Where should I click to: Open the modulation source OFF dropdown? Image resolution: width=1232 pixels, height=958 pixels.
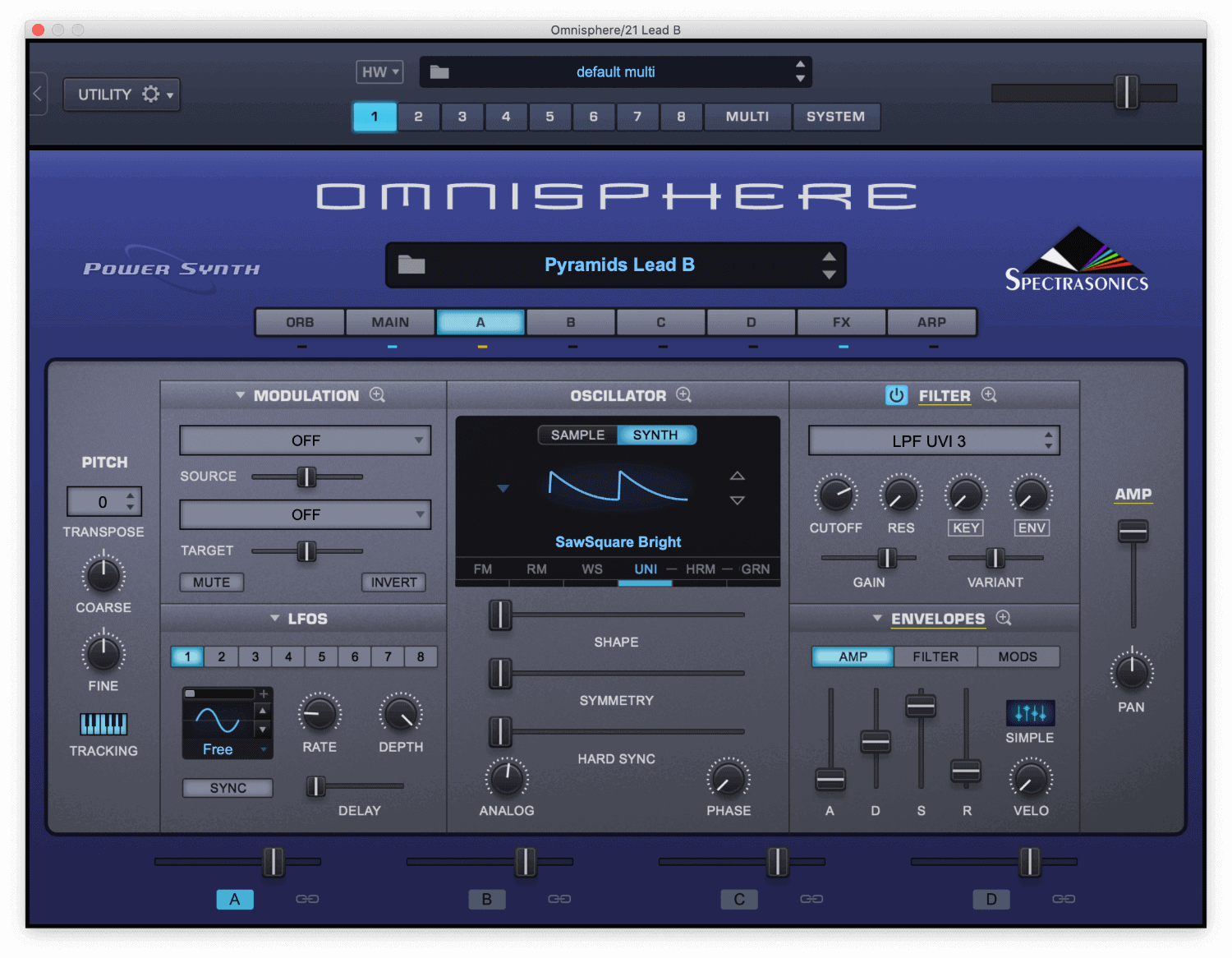pyautogui.click(x=306, y=441)
